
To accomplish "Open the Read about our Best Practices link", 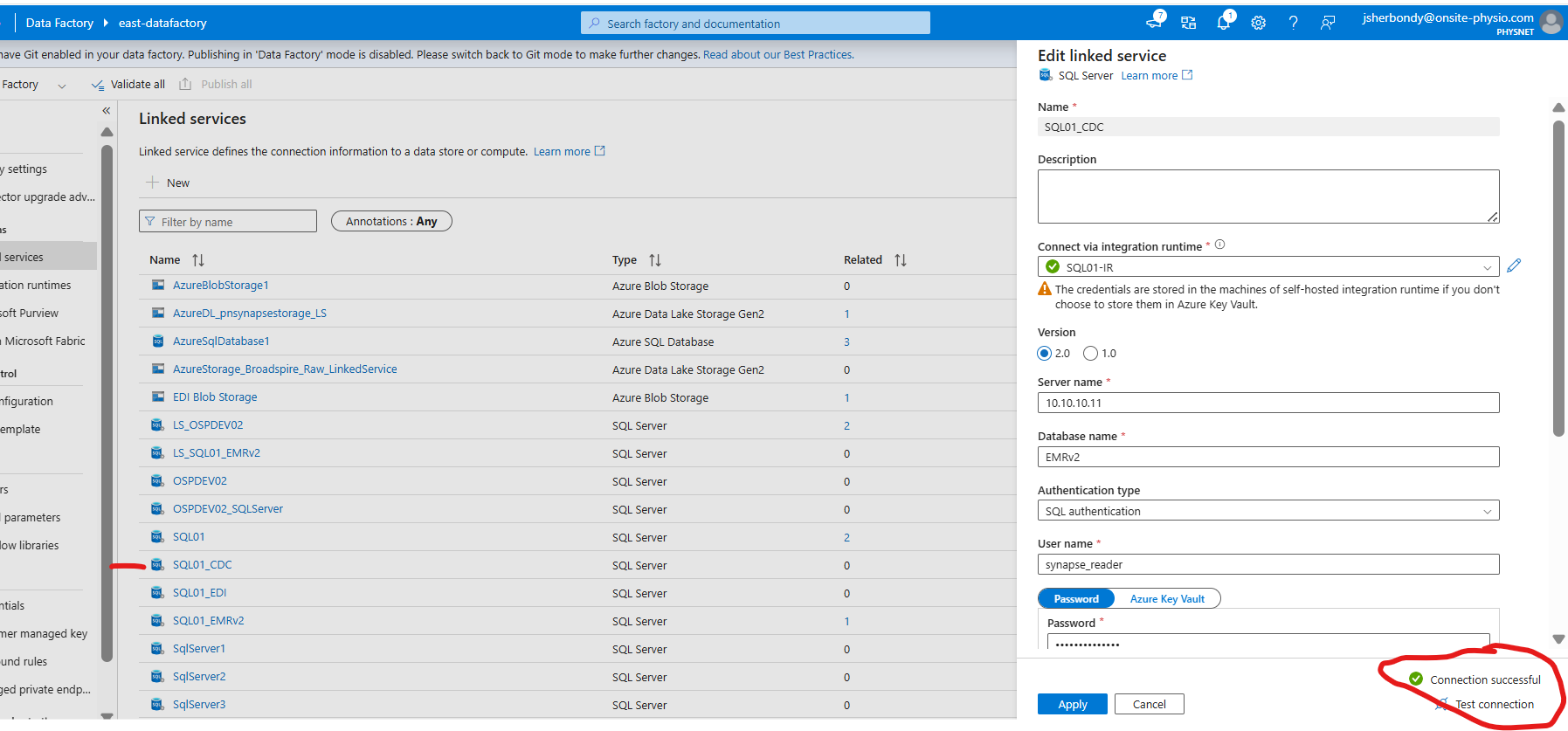I will pos(778,54).
